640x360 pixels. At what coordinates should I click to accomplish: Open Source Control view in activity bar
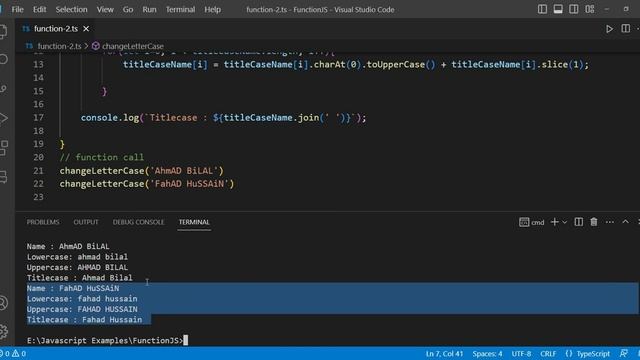coord(3,89)
